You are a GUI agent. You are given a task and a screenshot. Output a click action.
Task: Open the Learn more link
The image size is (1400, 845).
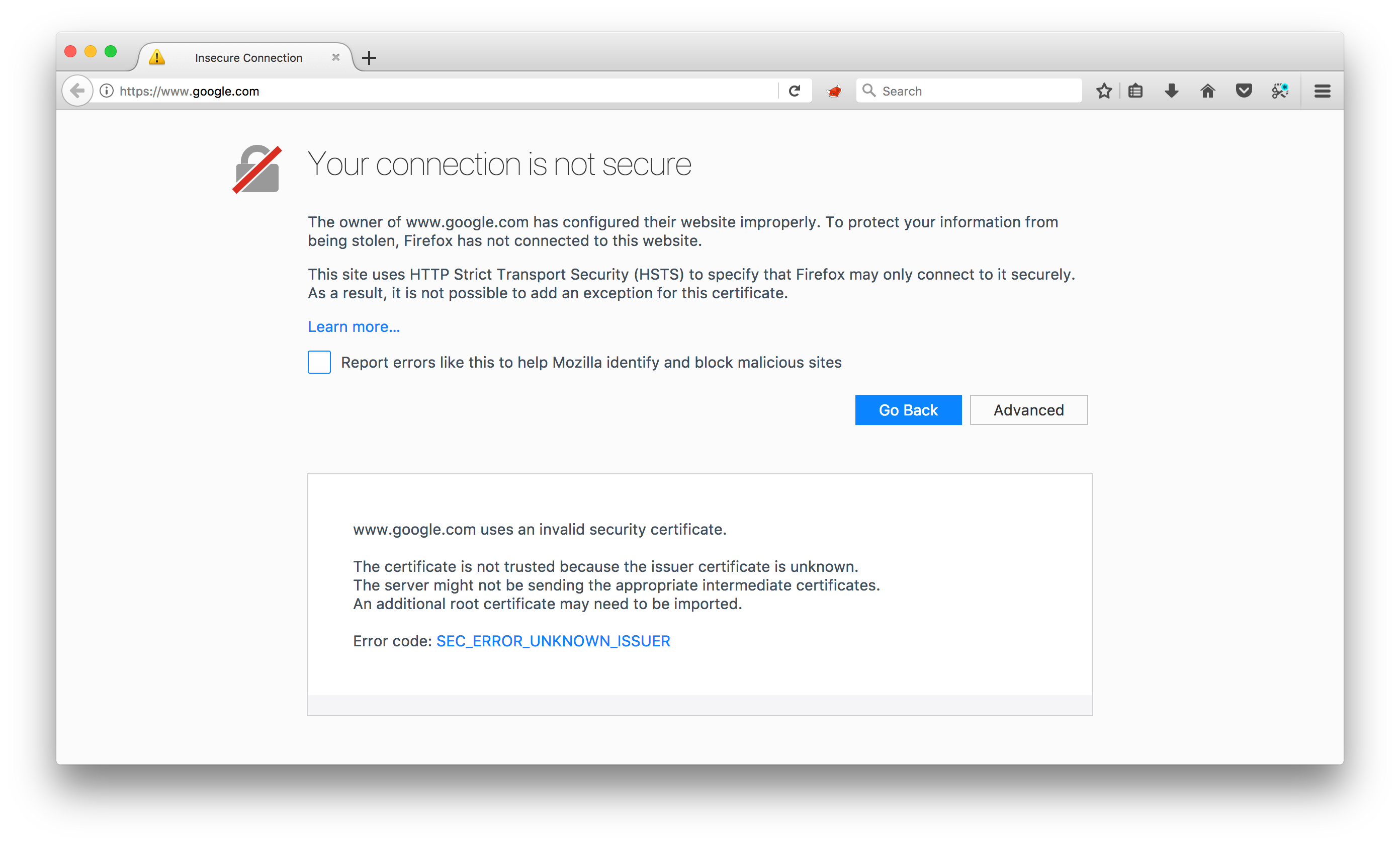(x=354, y=327)
